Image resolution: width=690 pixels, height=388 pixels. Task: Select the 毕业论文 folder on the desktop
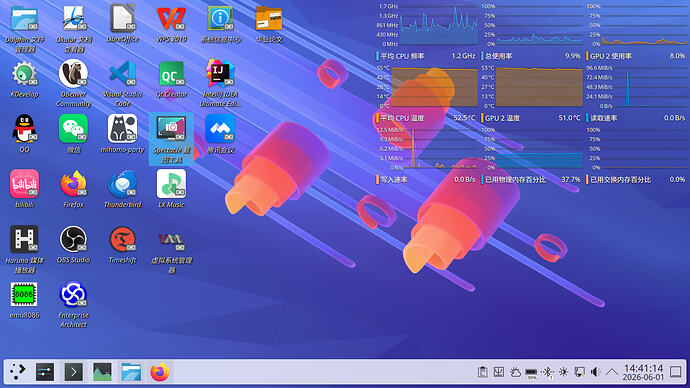pyautogui.click(x=269, y=19)
